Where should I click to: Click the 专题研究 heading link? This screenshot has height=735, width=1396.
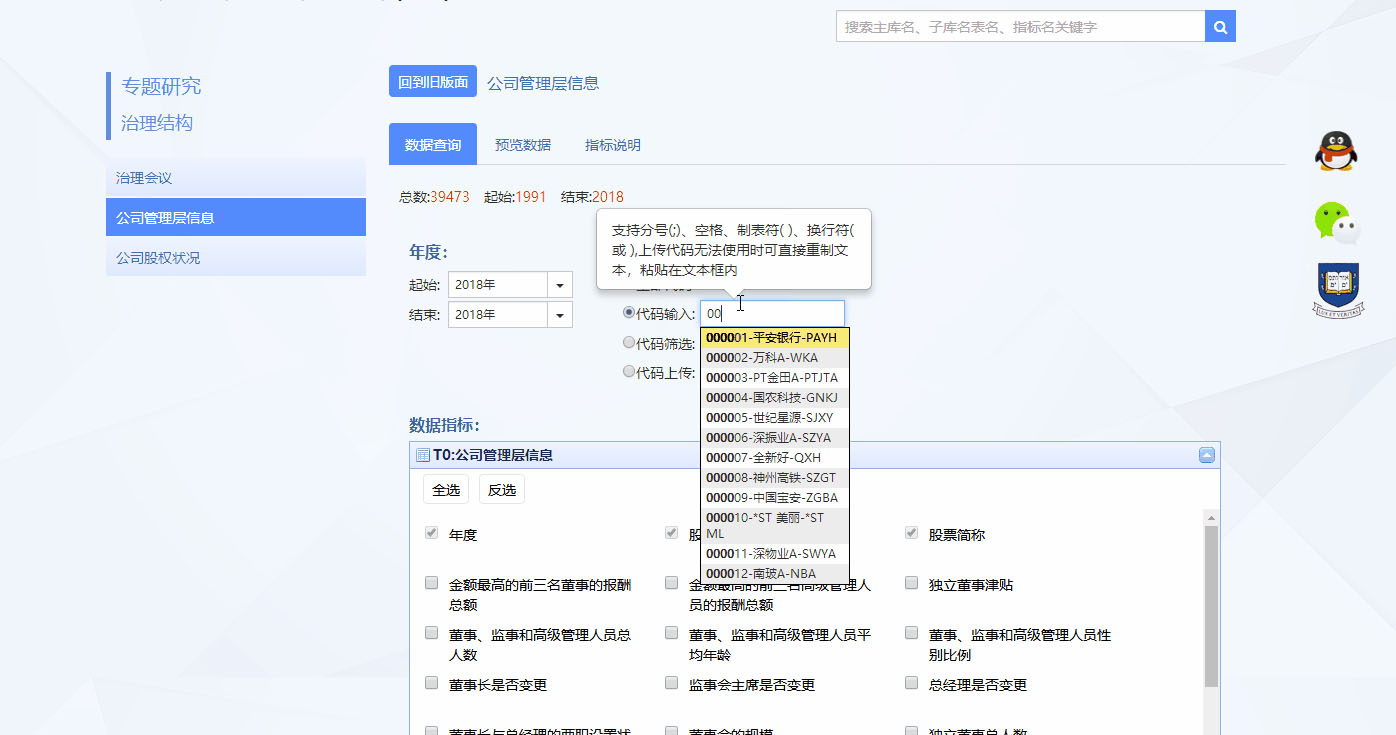(161, 86)
